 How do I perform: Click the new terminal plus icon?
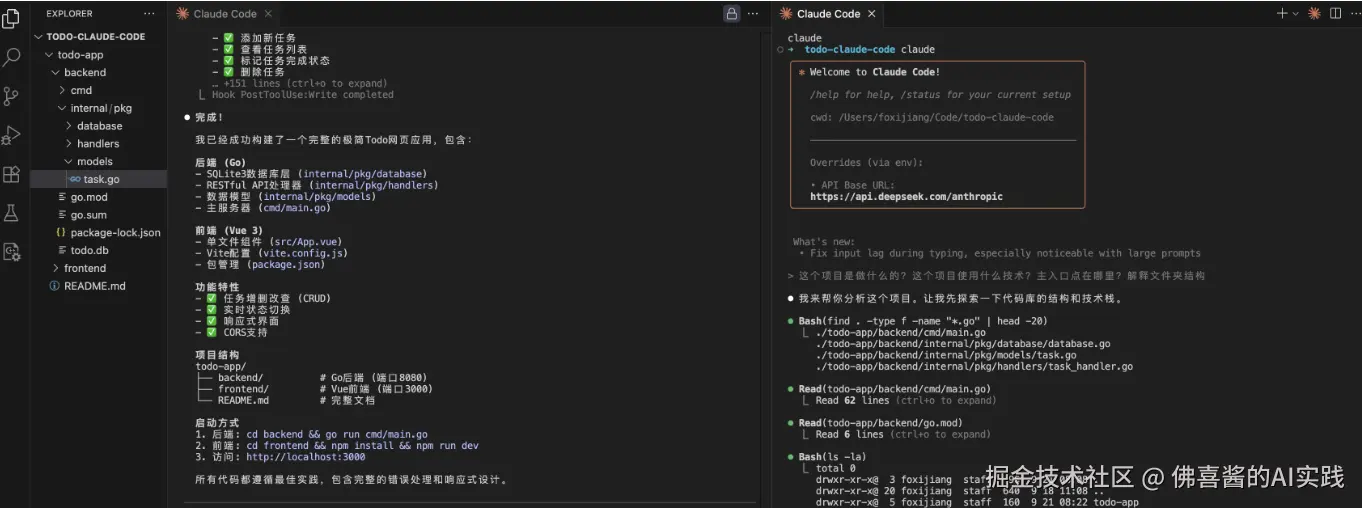[x=1282, y=13]
